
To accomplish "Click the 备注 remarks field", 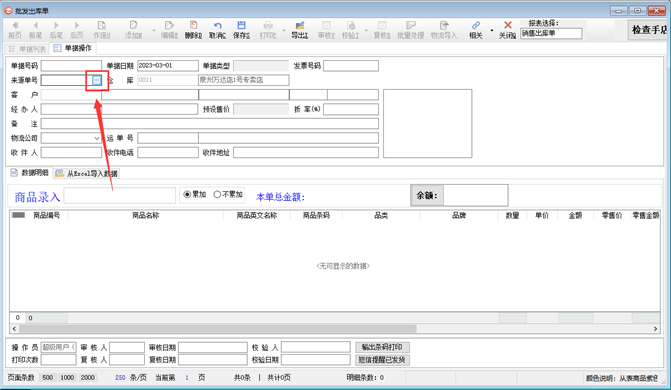I will point(210,124).
